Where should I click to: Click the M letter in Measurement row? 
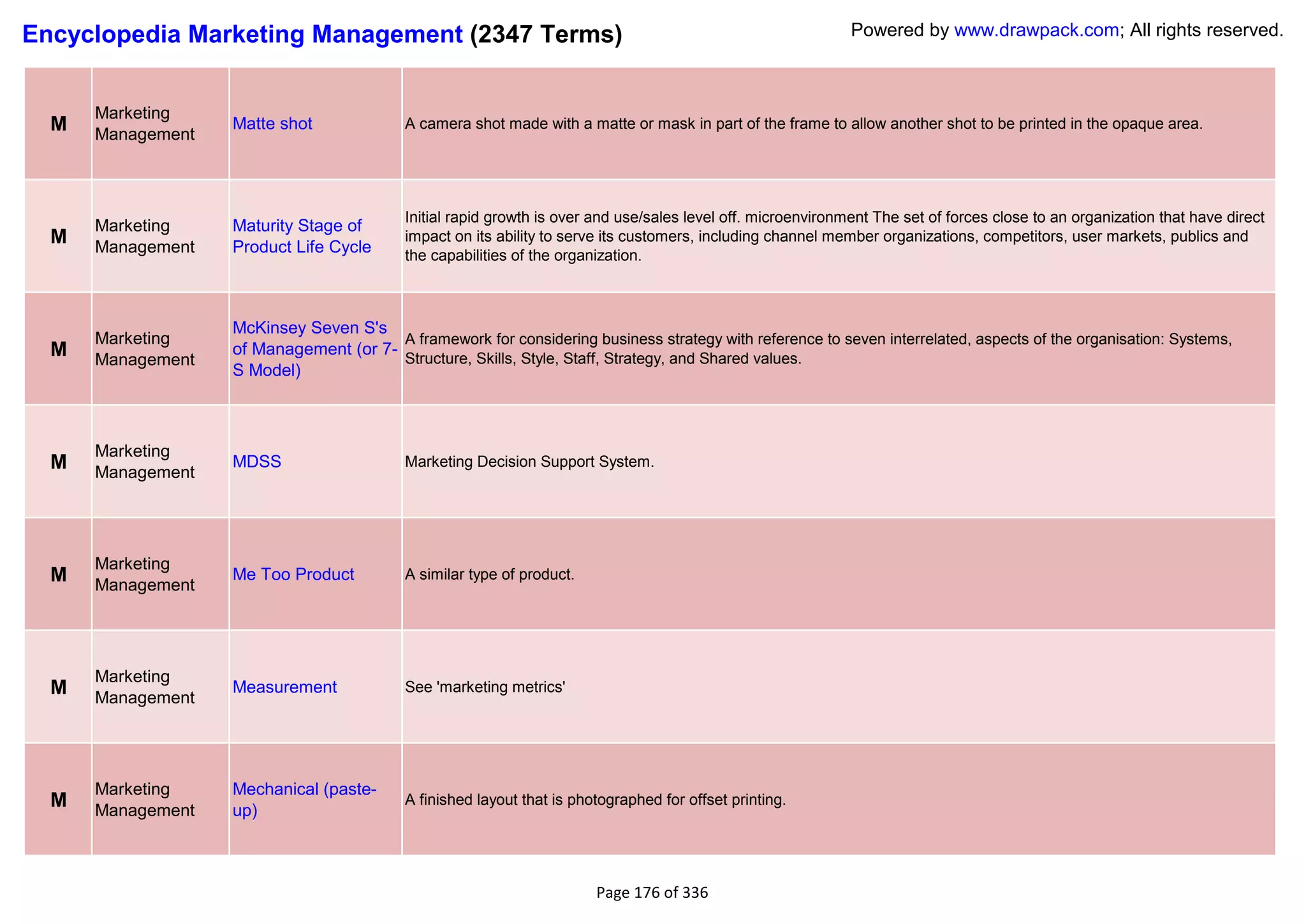[x=58, y=687]
